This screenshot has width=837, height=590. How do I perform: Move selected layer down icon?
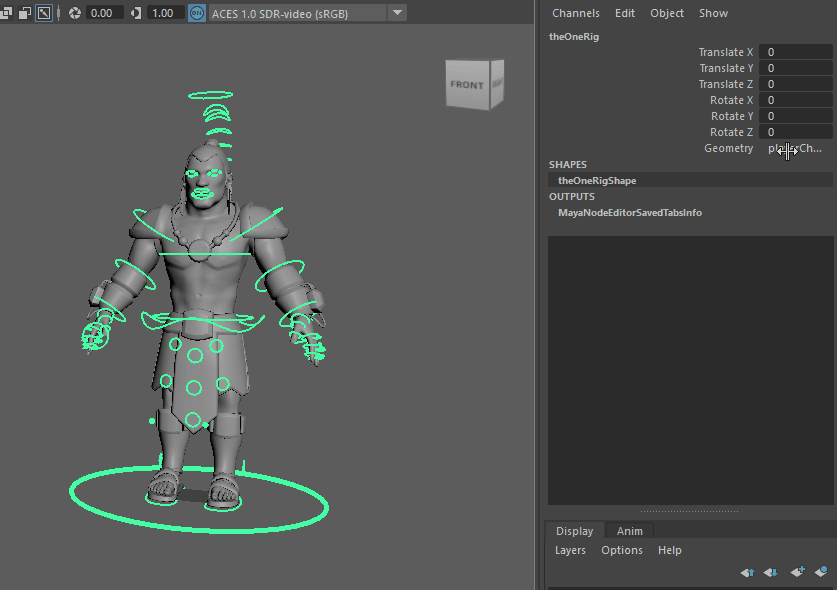(x=771, y=572)
